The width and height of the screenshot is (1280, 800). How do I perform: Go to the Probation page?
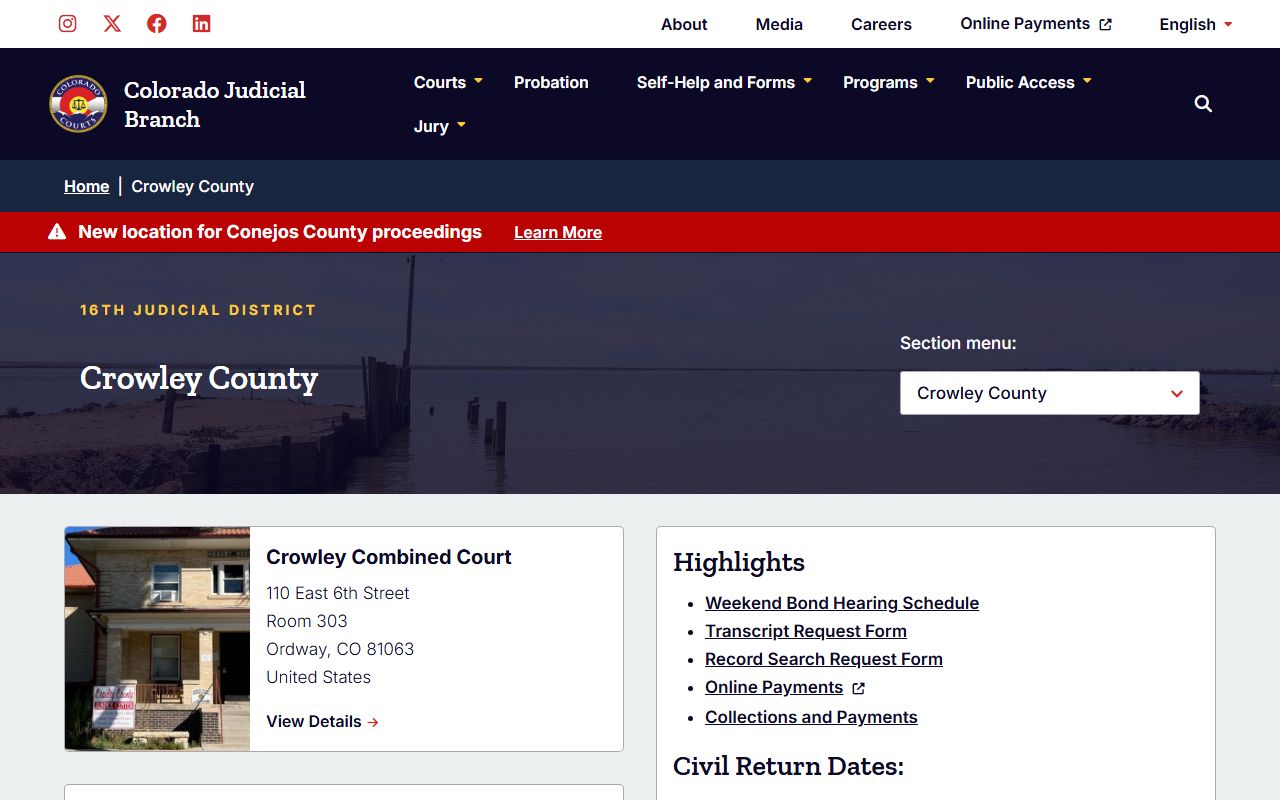[x=551, y=82]
